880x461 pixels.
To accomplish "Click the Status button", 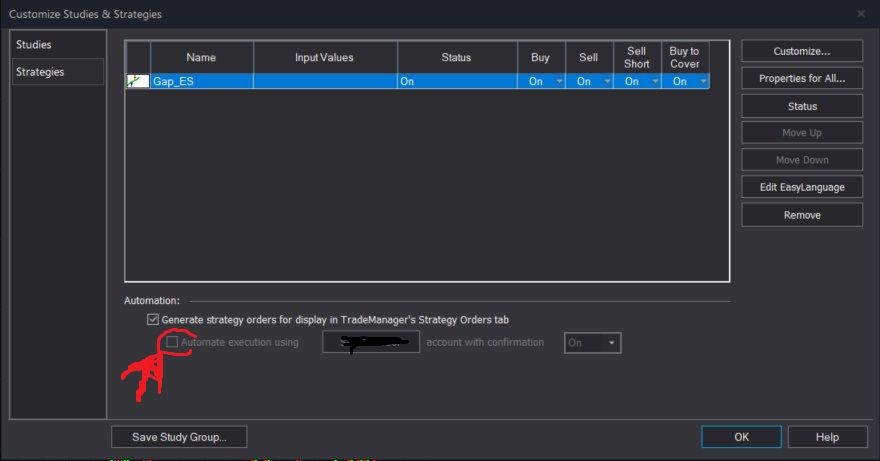I will pyautogui.click(x=801, y=106).
